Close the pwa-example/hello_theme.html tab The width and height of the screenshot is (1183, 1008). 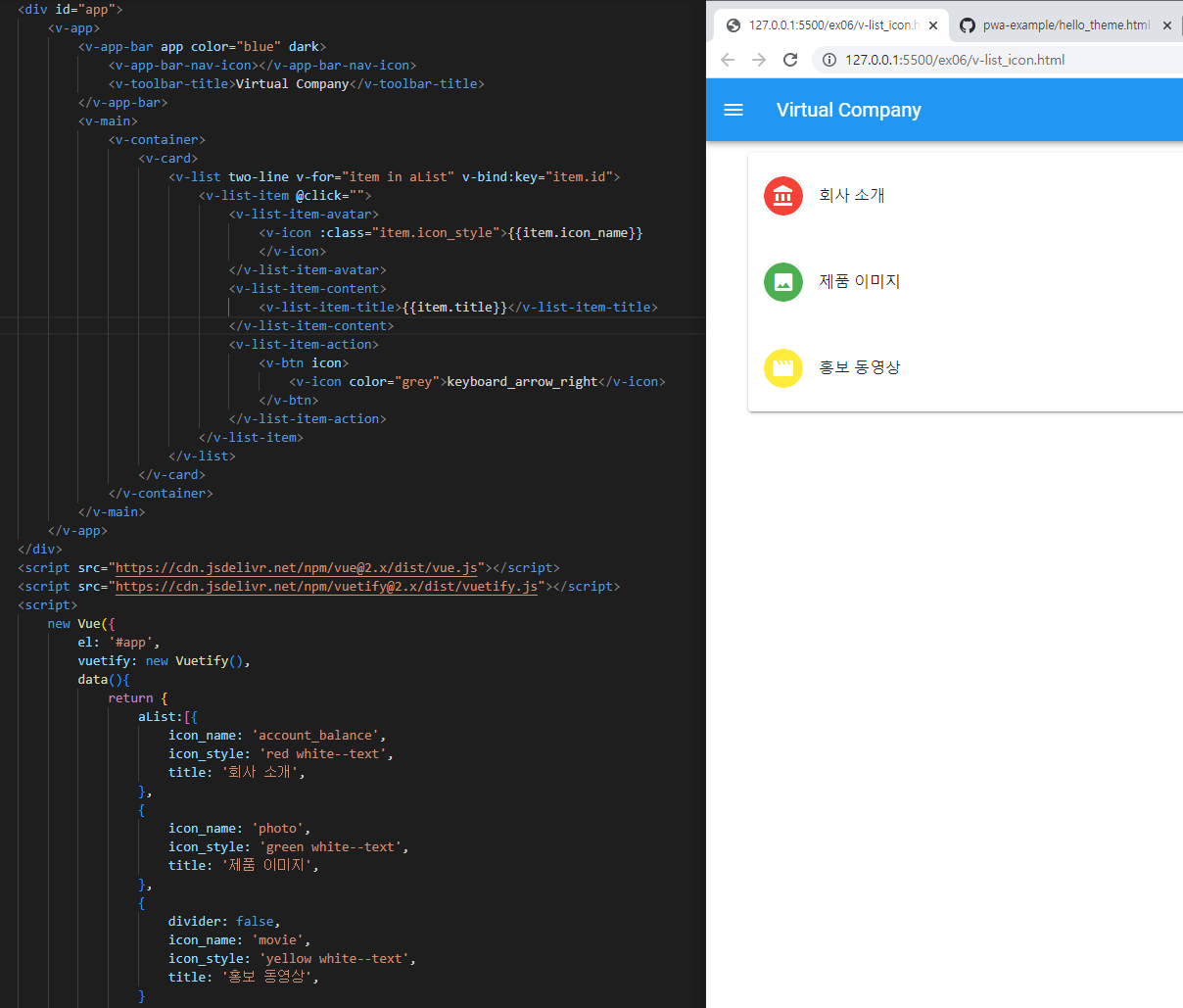coord(1167,25)
